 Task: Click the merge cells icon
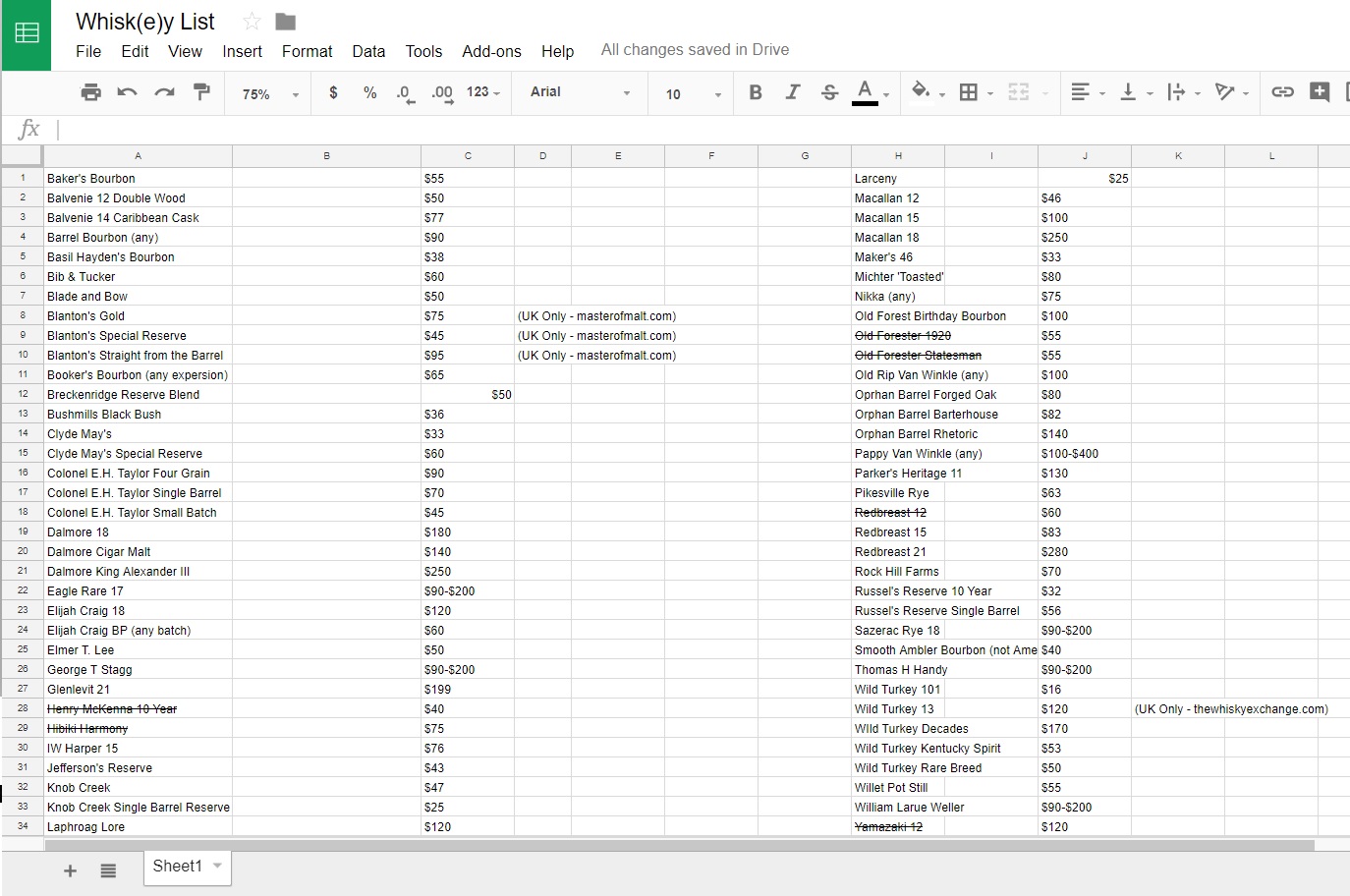coord(1019,92)
